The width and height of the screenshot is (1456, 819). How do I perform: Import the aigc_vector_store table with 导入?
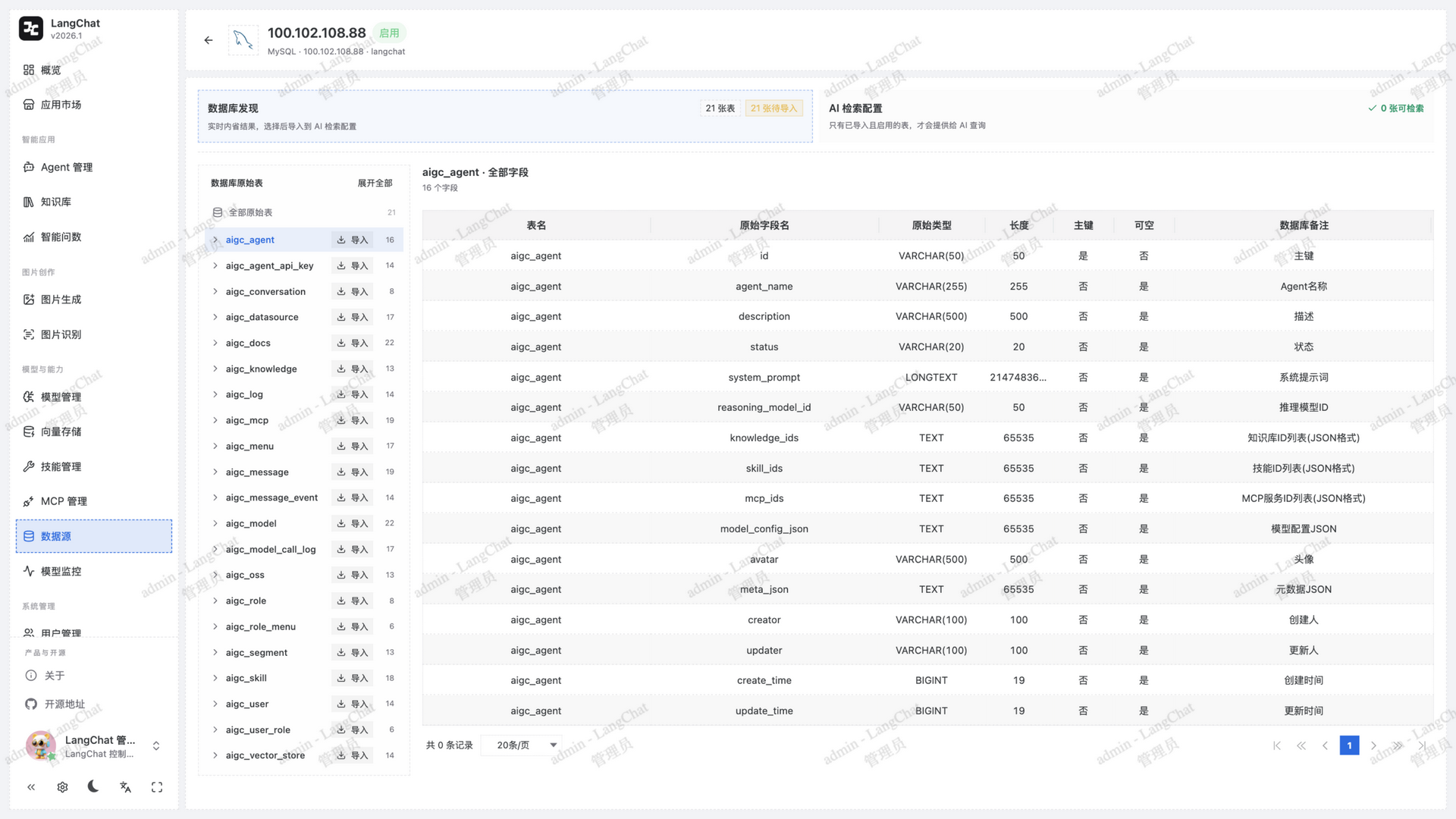pos(353,755)
